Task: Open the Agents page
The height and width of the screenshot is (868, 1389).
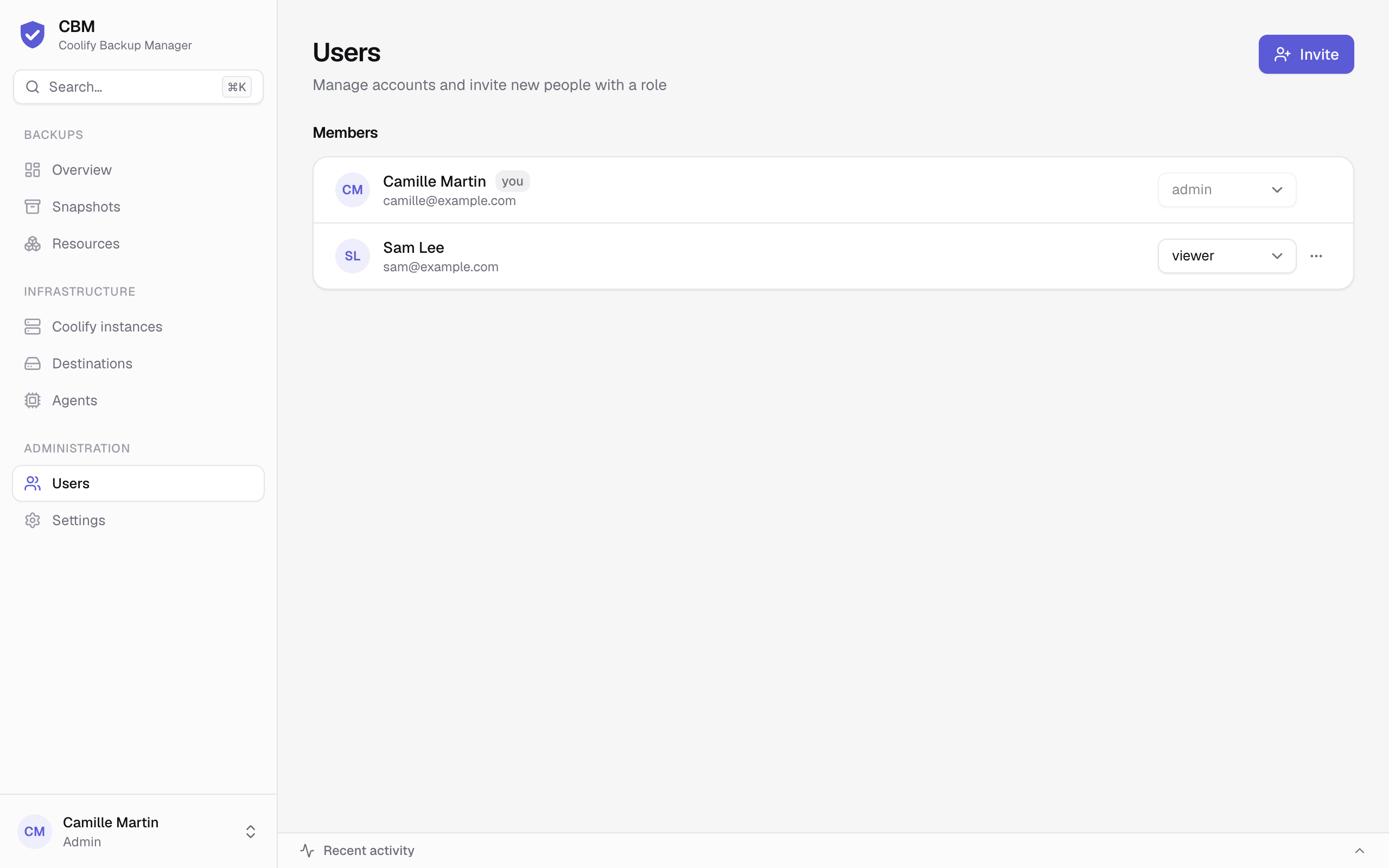Action: tap(138, 400)
